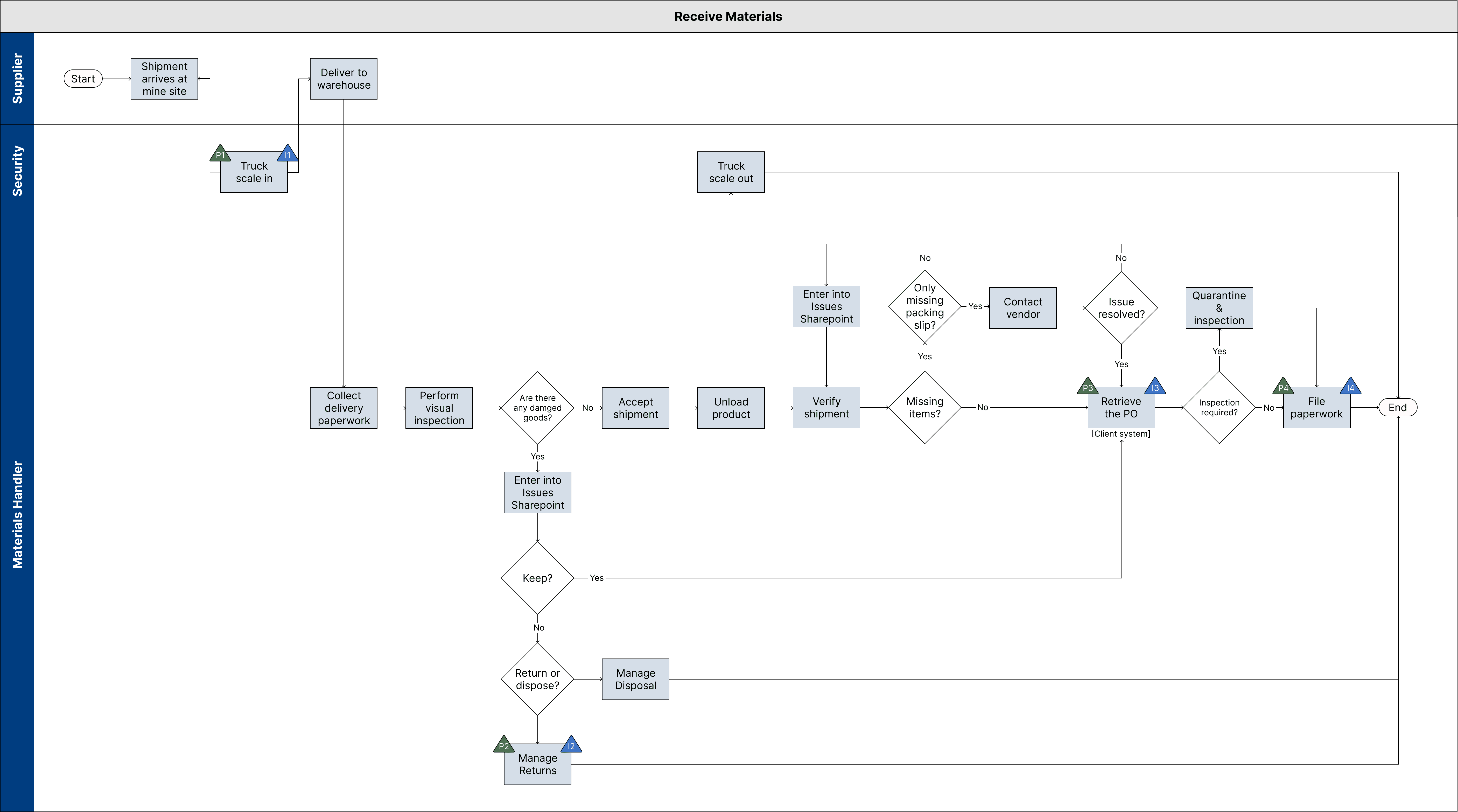Select the 'Quarantine & inspection' box
Image resolution: width=1458 pixels, height=812 pixels.
1219,308
